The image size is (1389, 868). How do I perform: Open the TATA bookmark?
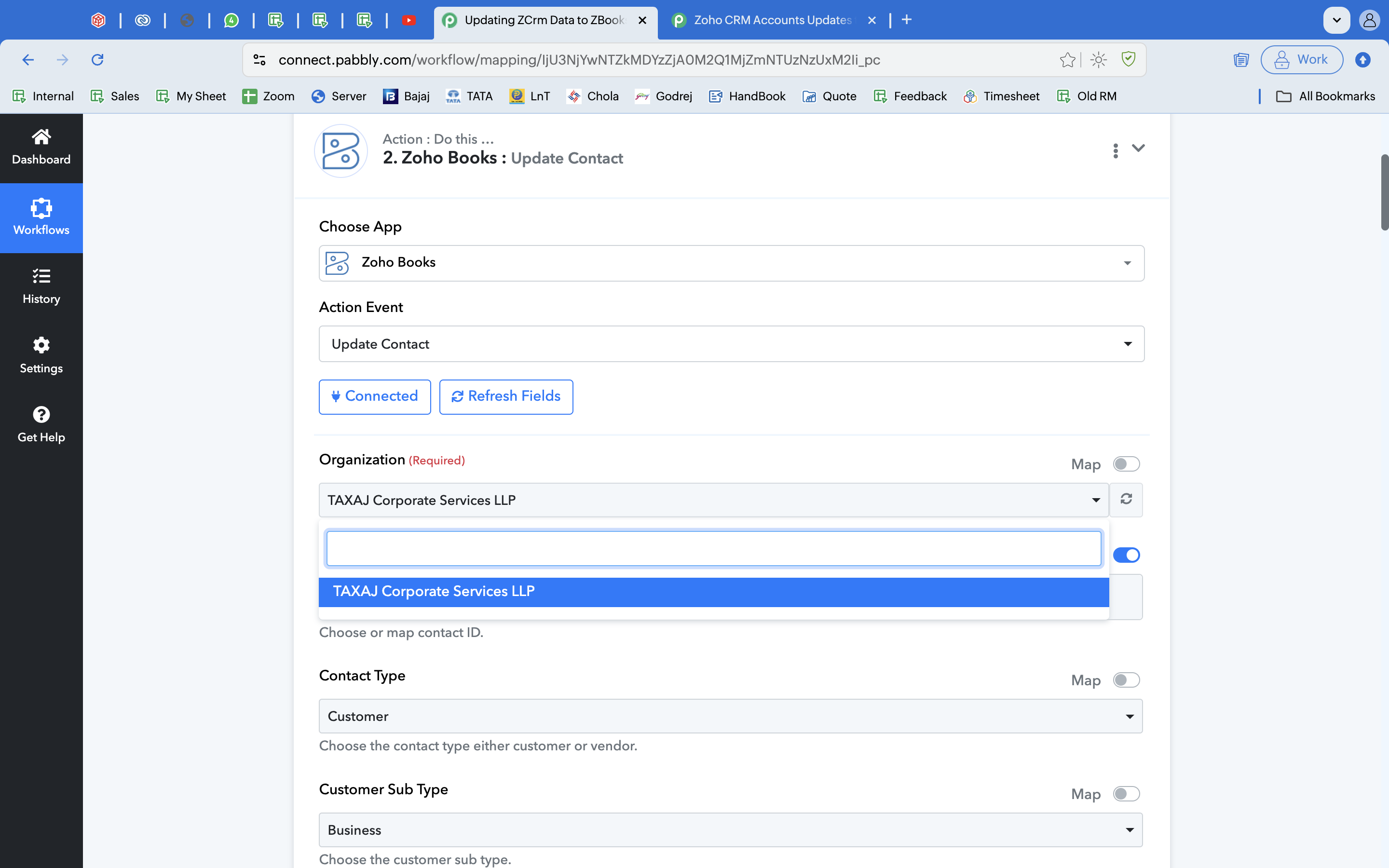[469, 96]
